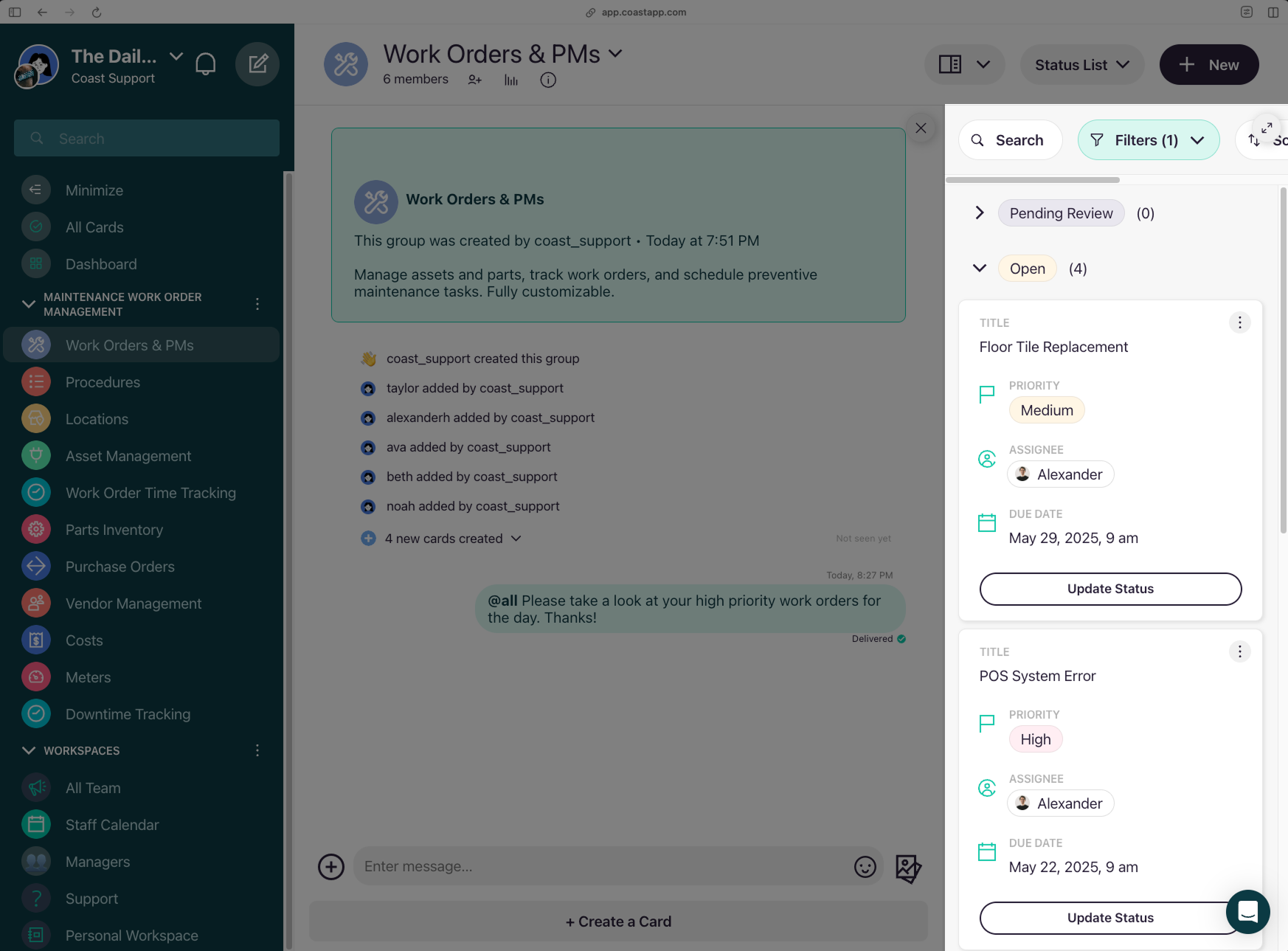This screenshot has width=1288, height=951.
Task: Update status of Floor Tile Replacement
Action: click(x=1110, y=589)
